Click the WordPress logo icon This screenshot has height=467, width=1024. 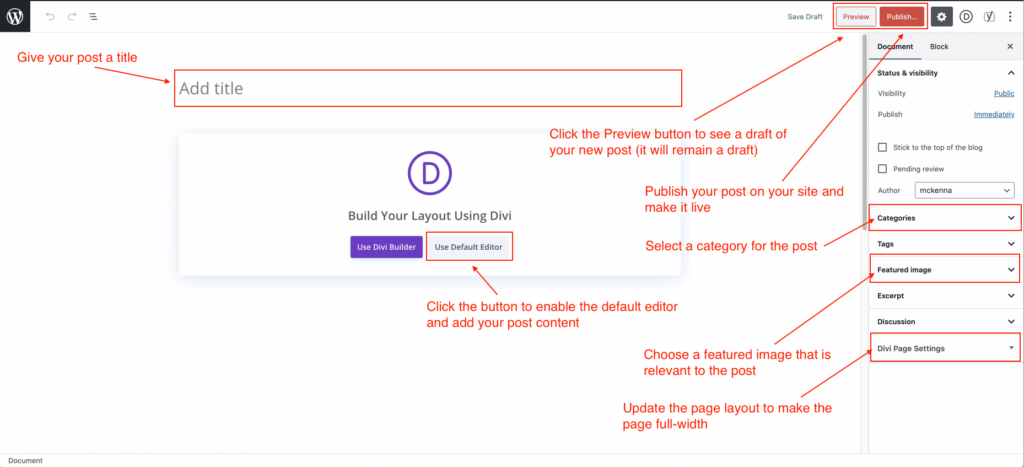point(16,16)
